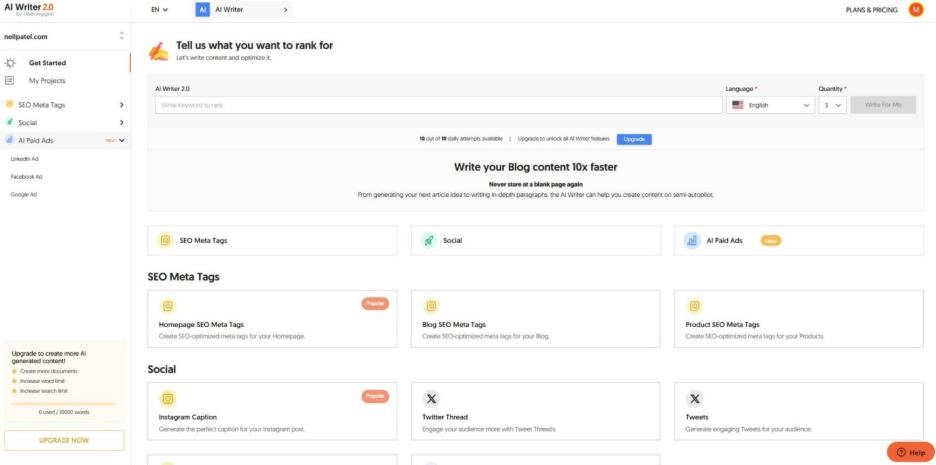Click 'Write your Blog content 10x faster' heading

(535, 167)
